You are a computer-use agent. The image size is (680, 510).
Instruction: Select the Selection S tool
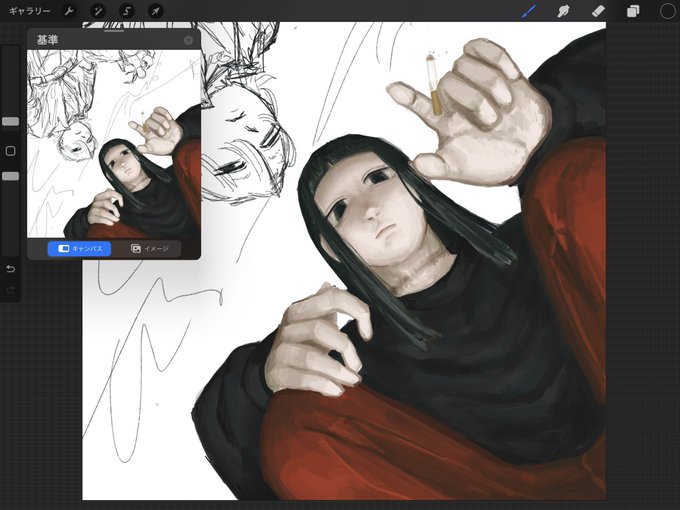(127, 11)
